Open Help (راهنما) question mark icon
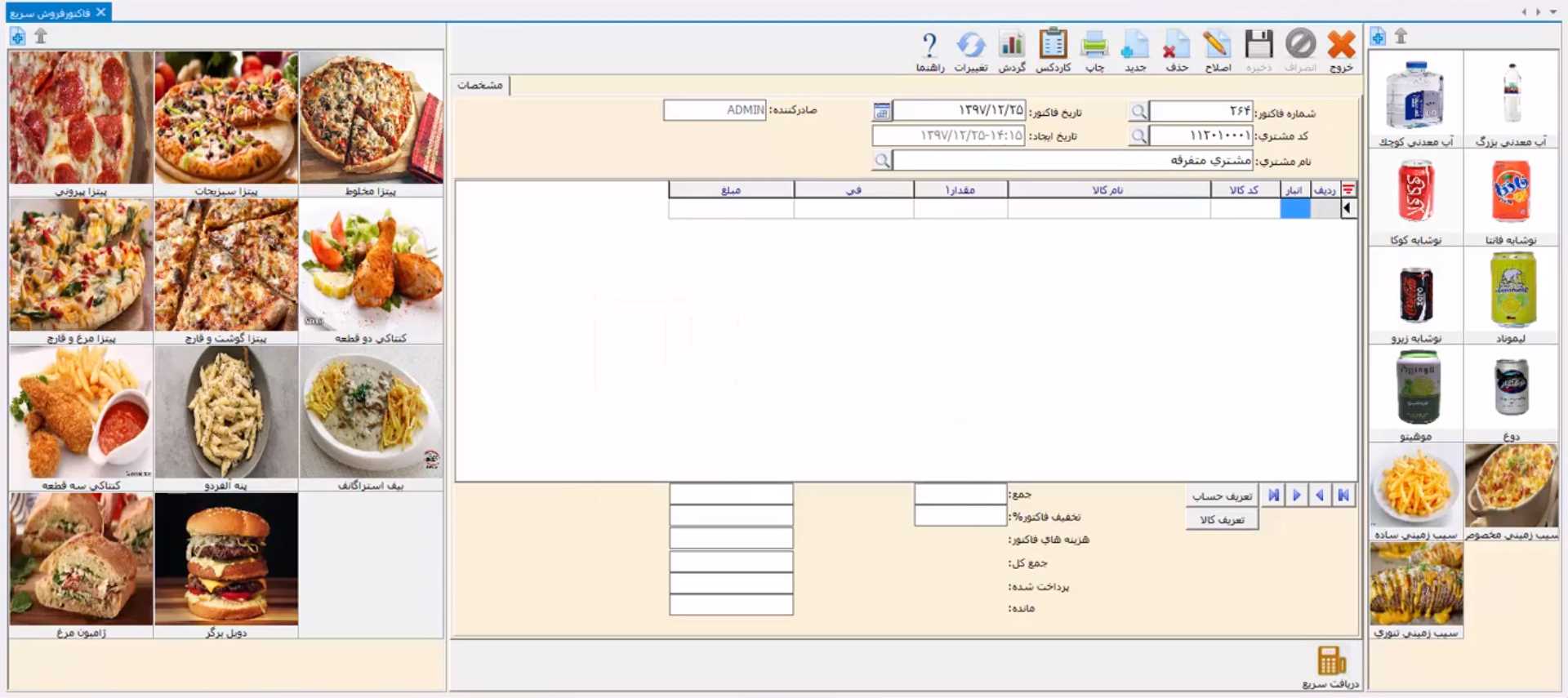 tap(929, 49)
